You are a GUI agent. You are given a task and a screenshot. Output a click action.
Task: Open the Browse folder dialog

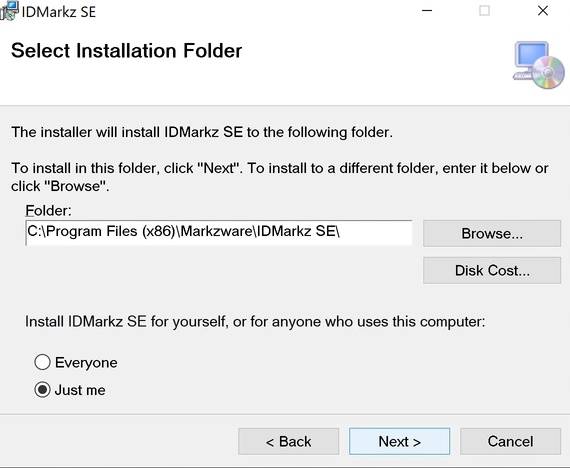pos(492,233)
